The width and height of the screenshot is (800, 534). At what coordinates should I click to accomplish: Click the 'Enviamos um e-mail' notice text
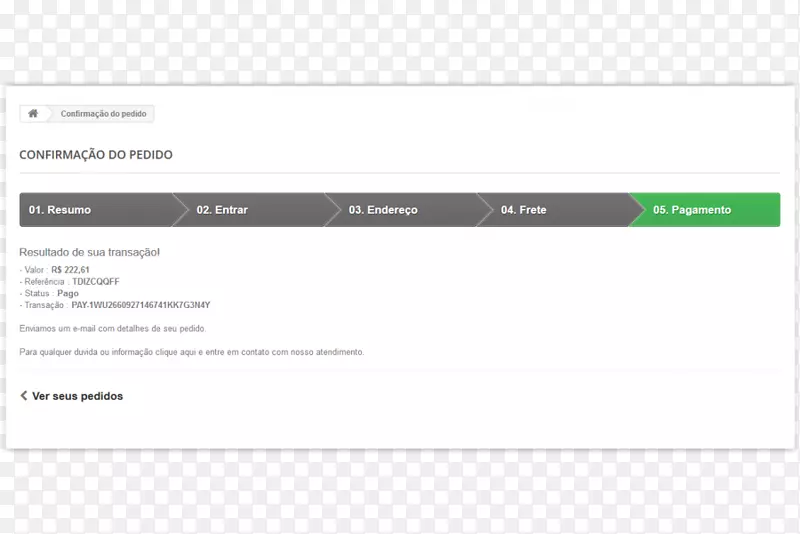[113, 328]
